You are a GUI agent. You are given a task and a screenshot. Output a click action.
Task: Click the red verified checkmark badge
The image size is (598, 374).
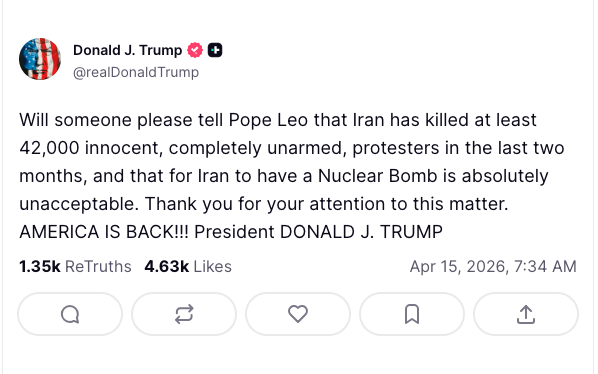click(195, 50)
